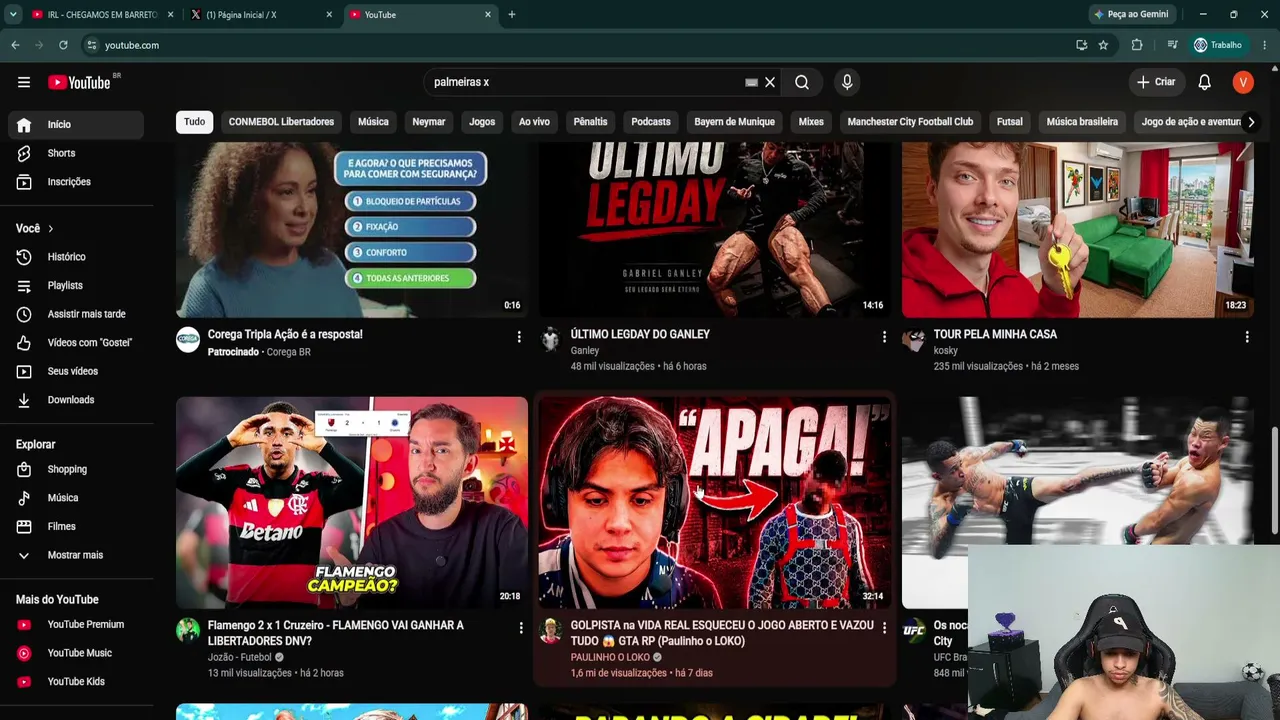Select the Bayern de Munique filter chip

(x=735, y=122)
